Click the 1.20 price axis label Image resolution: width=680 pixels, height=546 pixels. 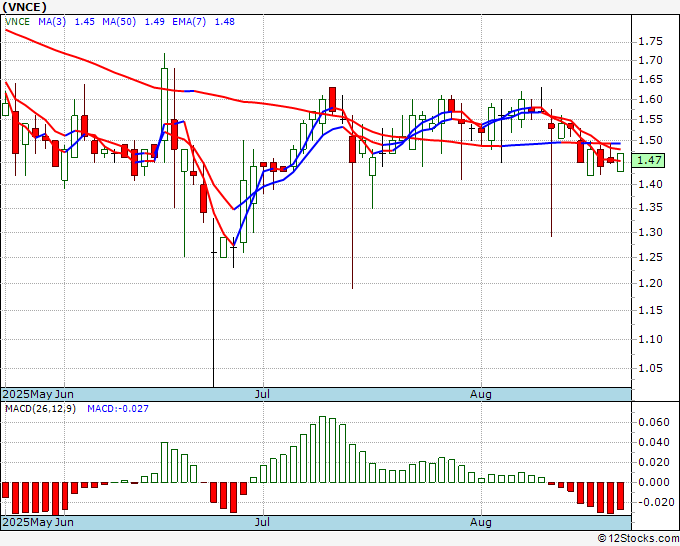tap(651, 283)
